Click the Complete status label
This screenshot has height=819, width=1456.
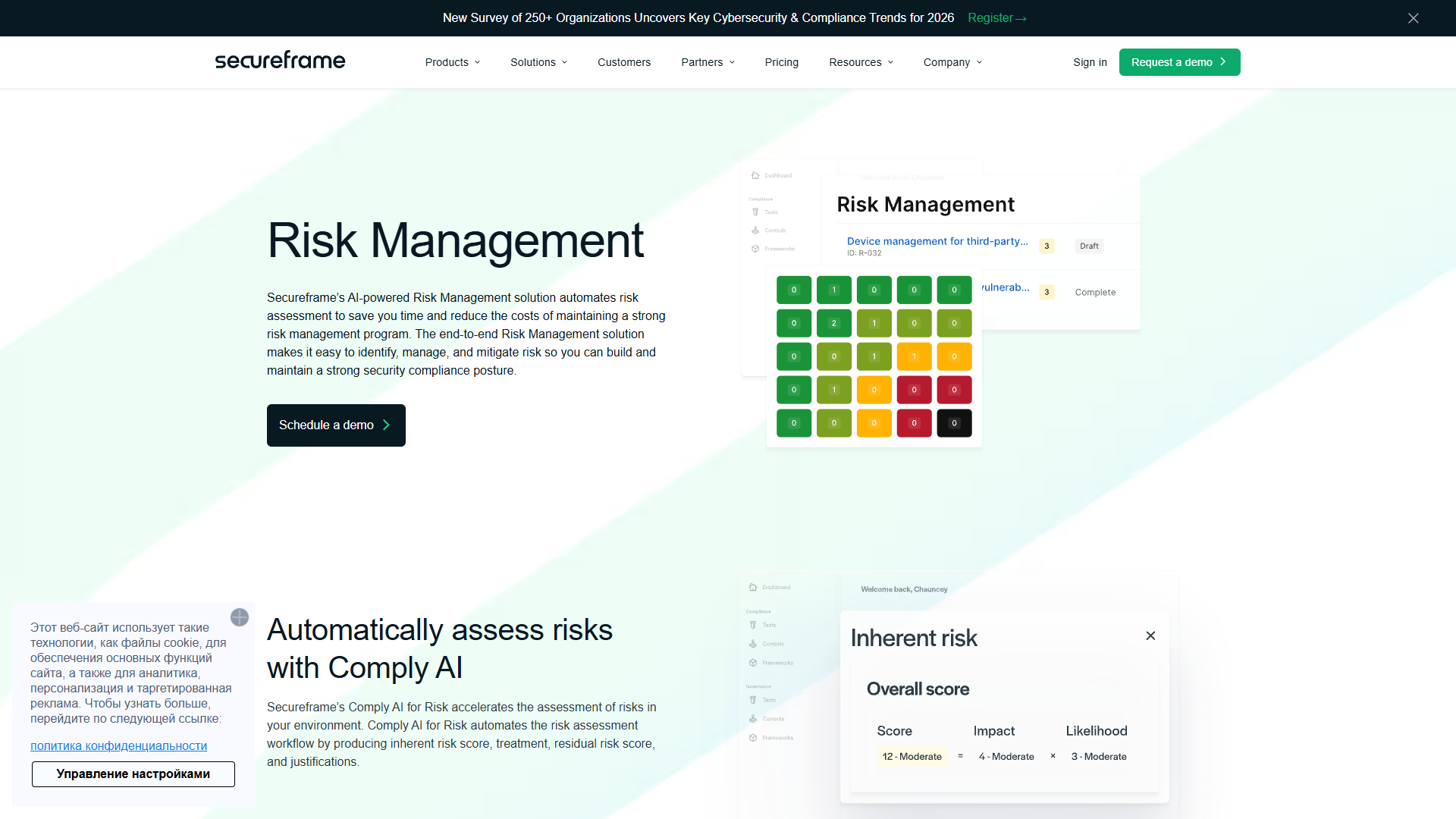click(x=1095, y=293)
